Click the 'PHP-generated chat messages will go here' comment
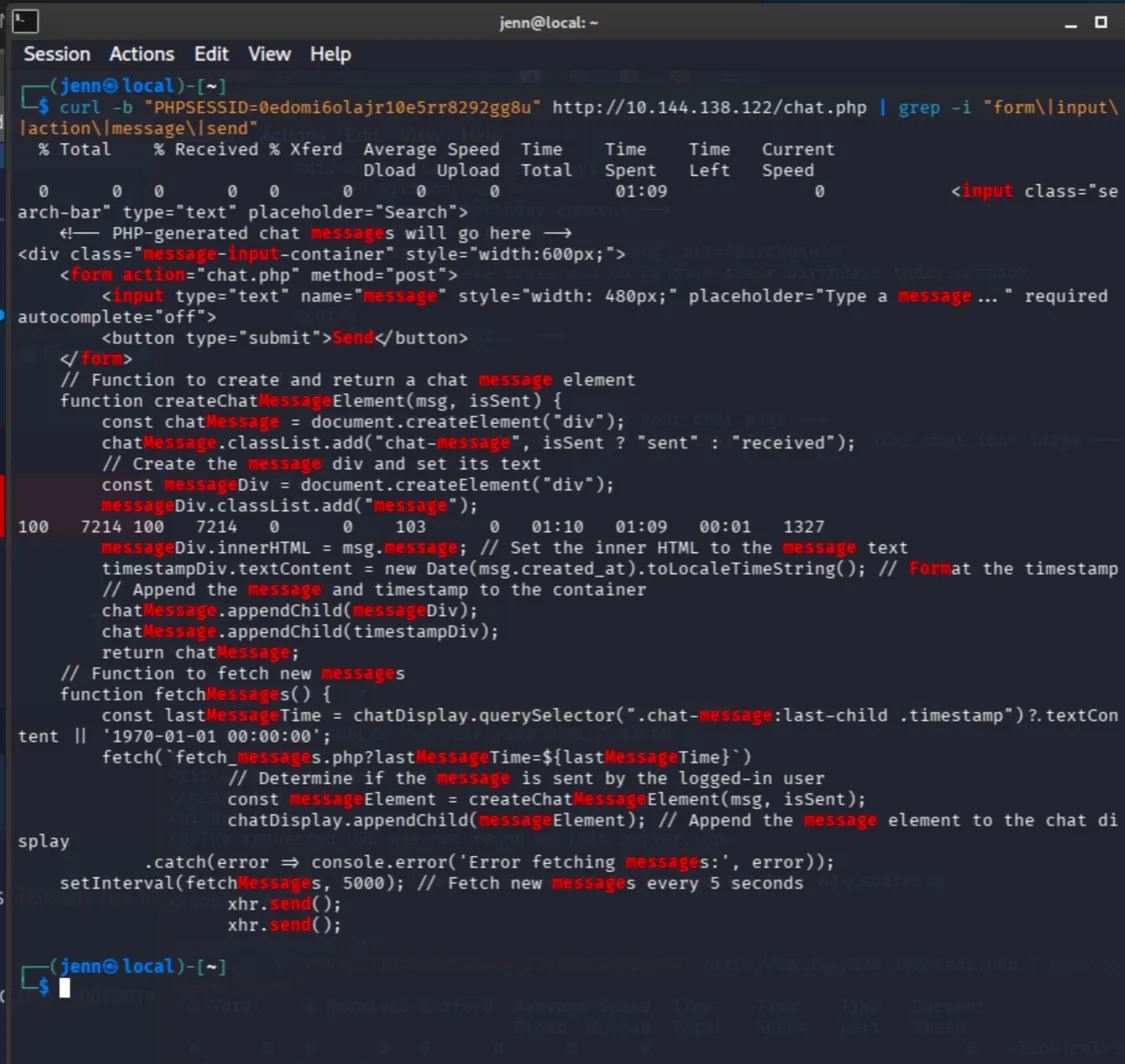This screenshot has width=1125, height=1064. pyautogui.click(x=316, y=233)
